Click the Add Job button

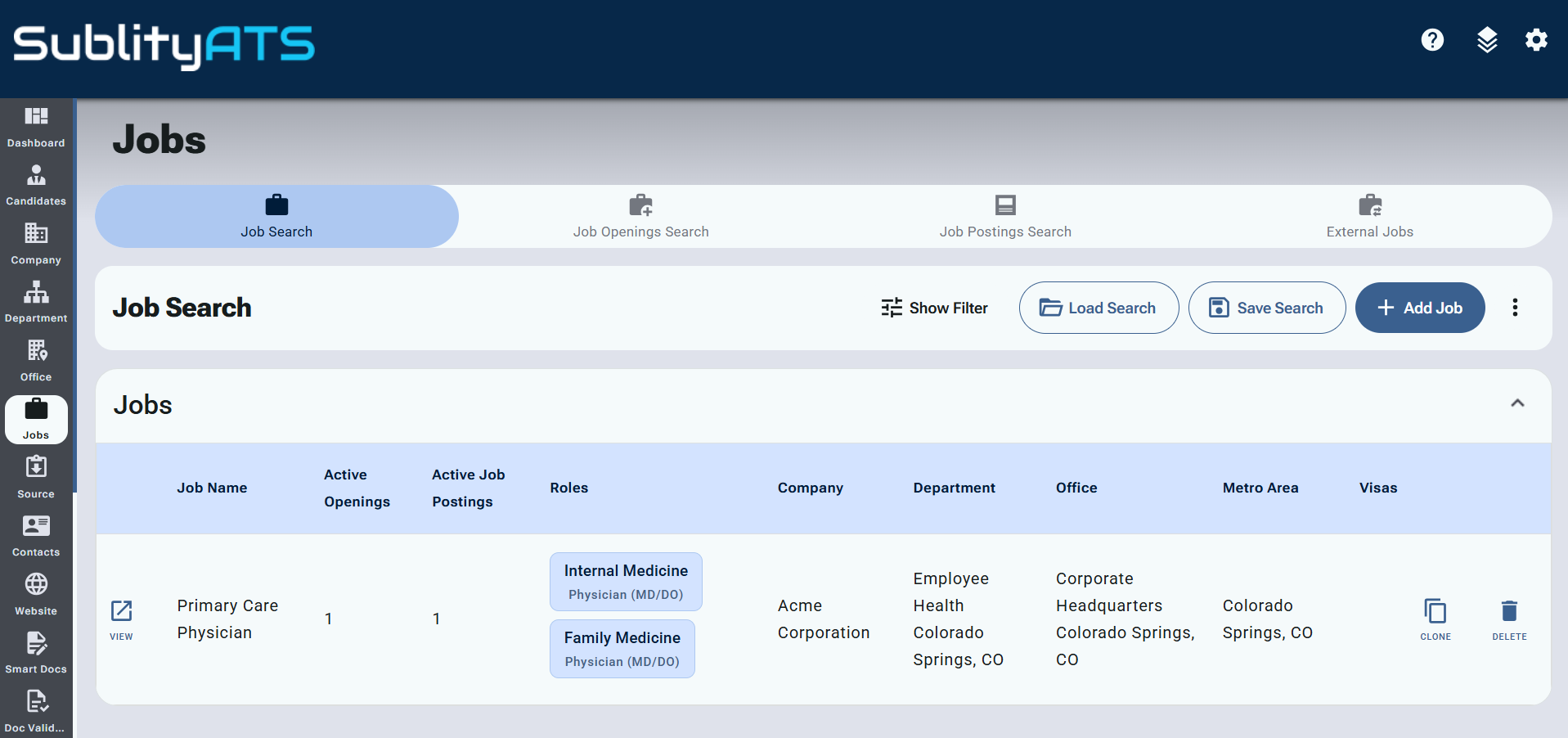(1420, 308)
